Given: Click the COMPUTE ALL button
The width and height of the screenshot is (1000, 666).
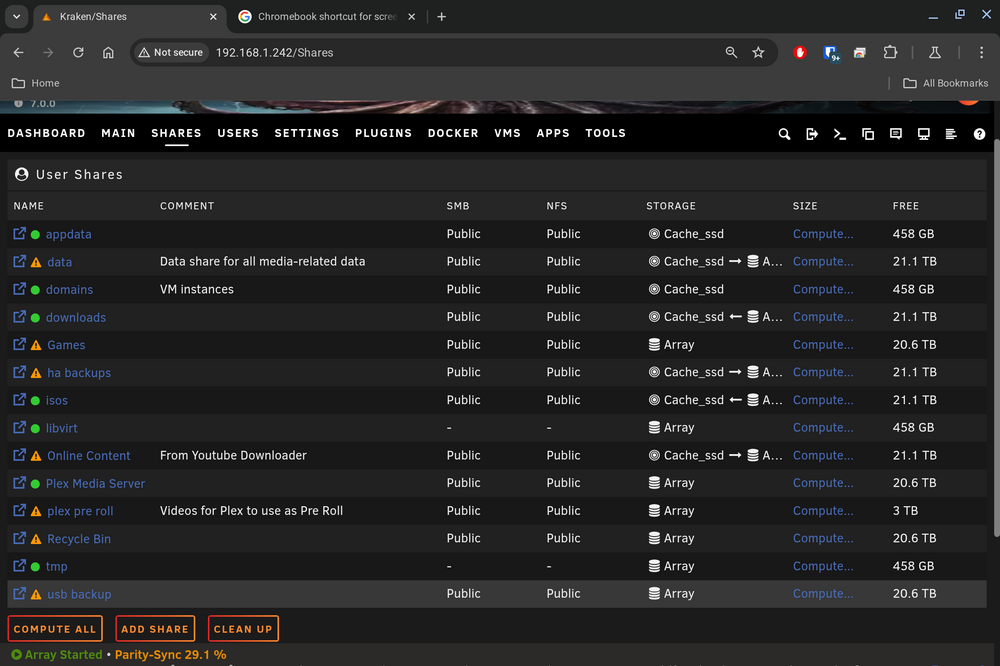Looking at the screenshot, I should (x=55, y=629).
